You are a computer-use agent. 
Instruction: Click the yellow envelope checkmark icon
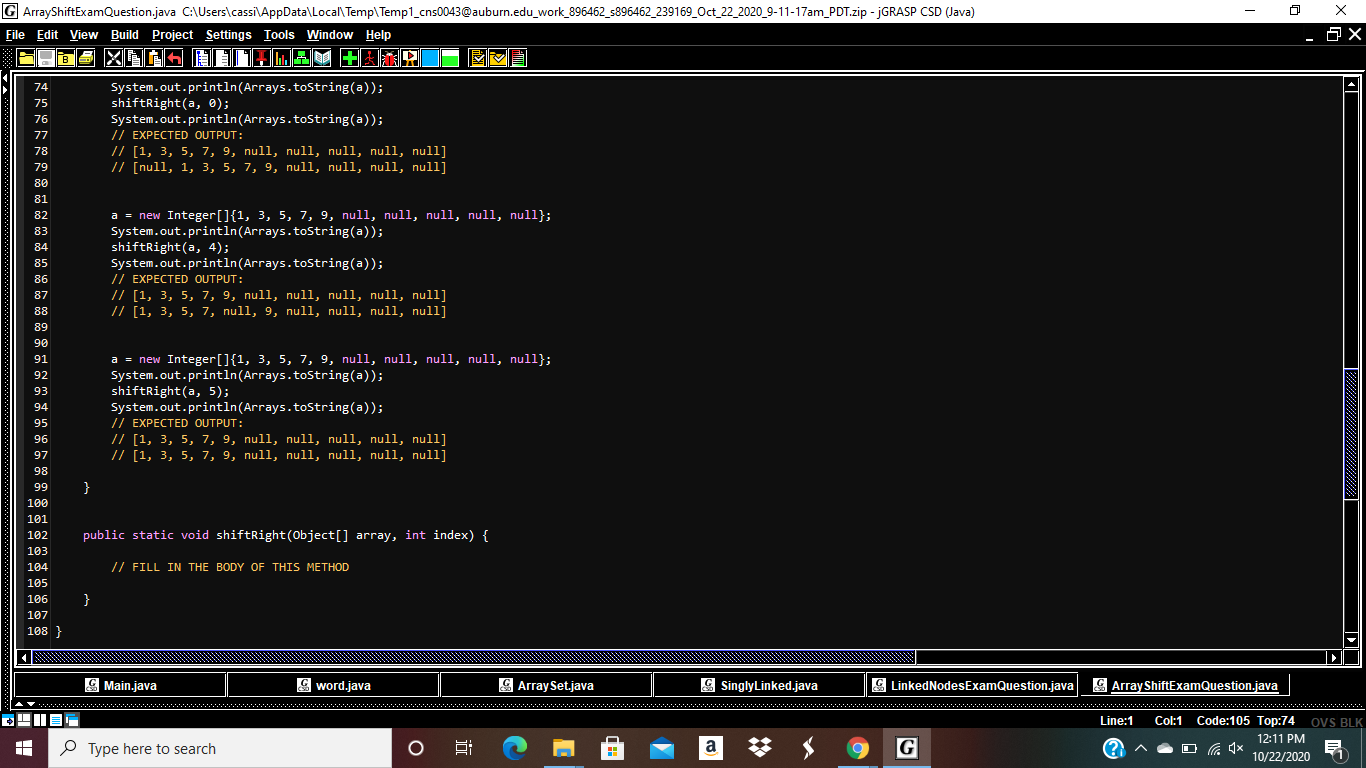coord(498,58)
